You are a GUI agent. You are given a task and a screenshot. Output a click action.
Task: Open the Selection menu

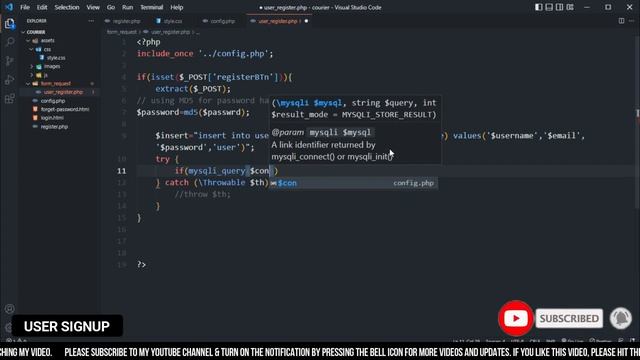[x=67, y=7]
